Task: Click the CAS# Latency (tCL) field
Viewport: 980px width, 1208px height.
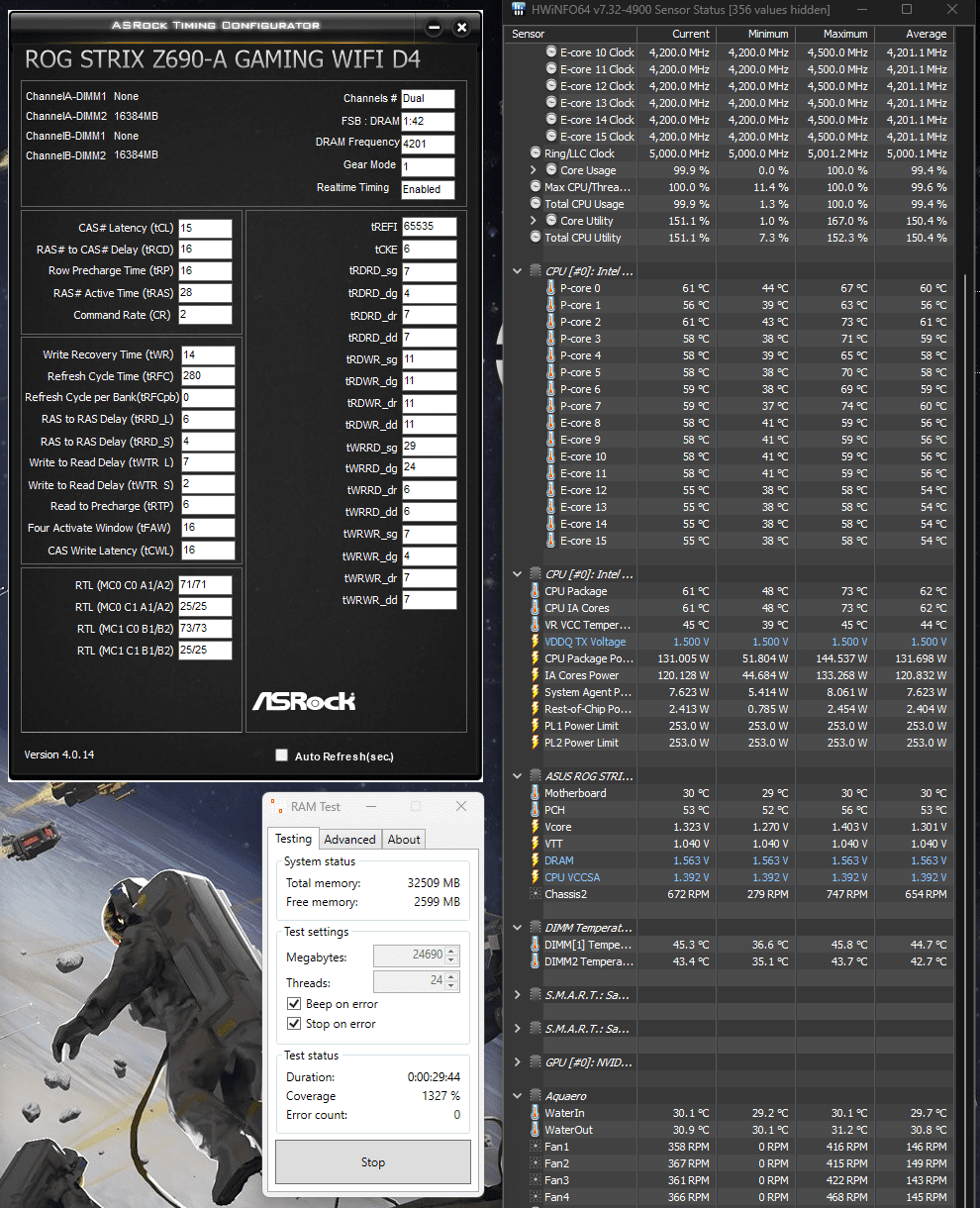Action: click(205, 228)
